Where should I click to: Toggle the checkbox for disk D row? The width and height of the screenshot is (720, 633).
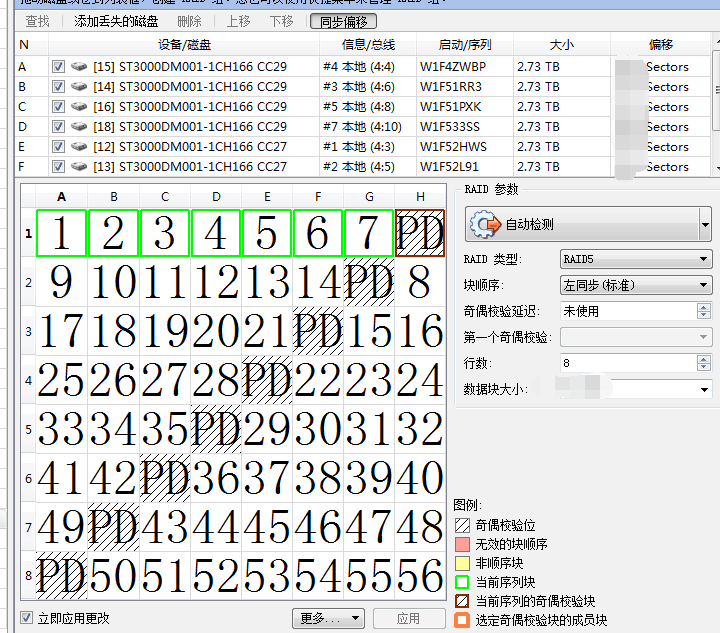pos(58,127)
